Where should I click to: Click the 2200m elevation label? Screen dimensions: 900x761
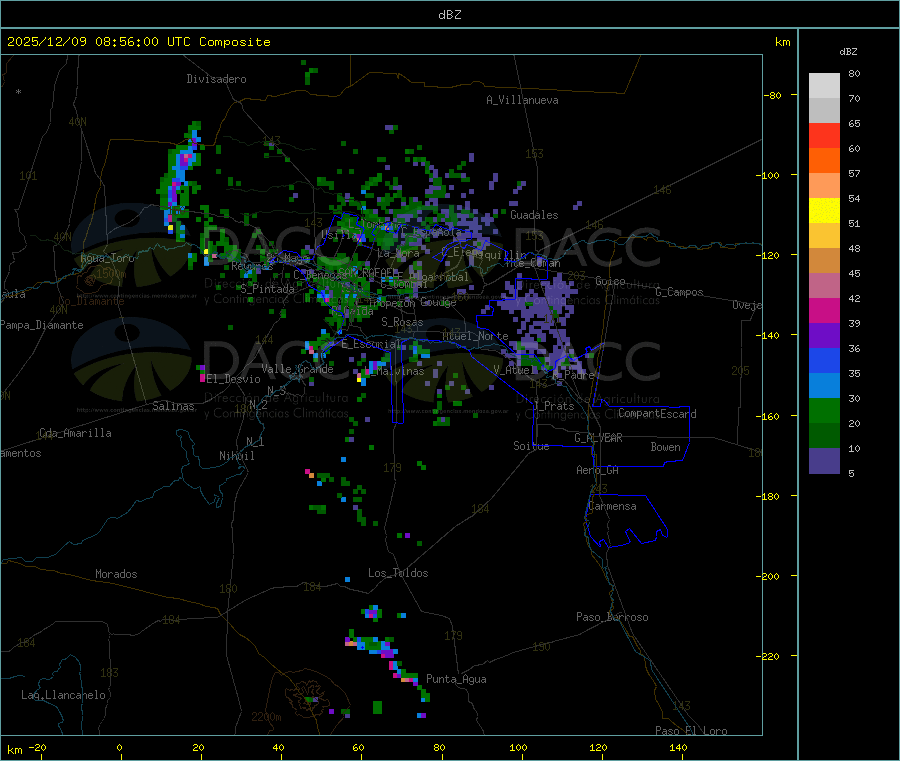point(266,717)
